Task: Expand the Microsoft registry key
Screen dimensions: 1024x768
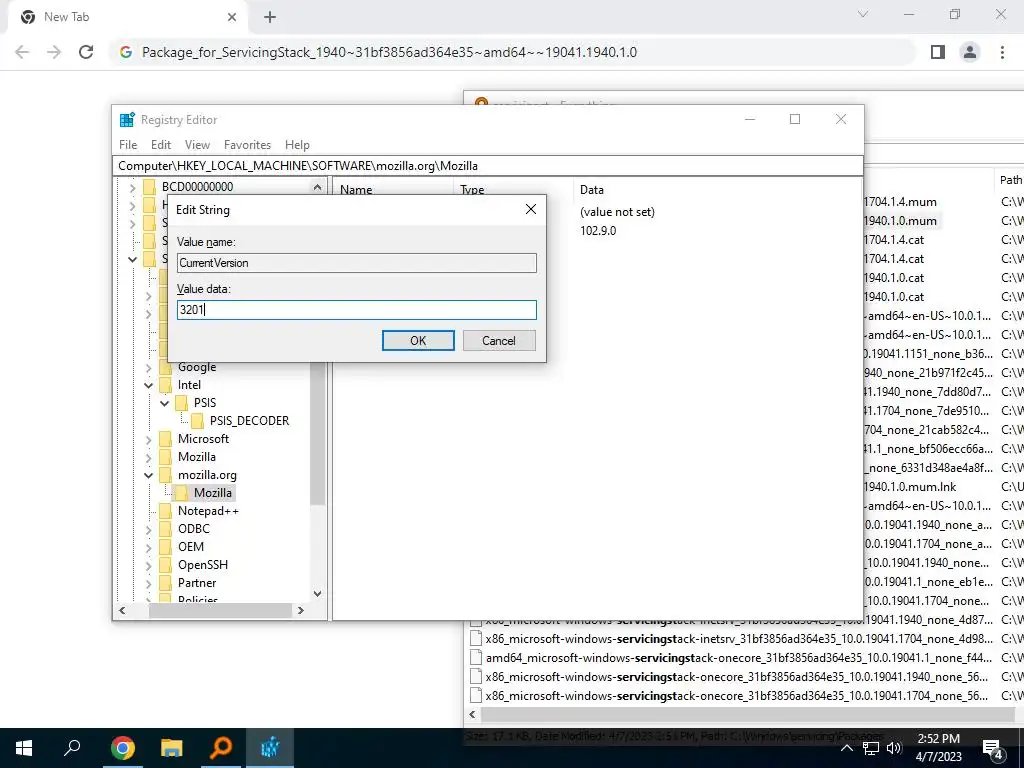Action: 149,440
